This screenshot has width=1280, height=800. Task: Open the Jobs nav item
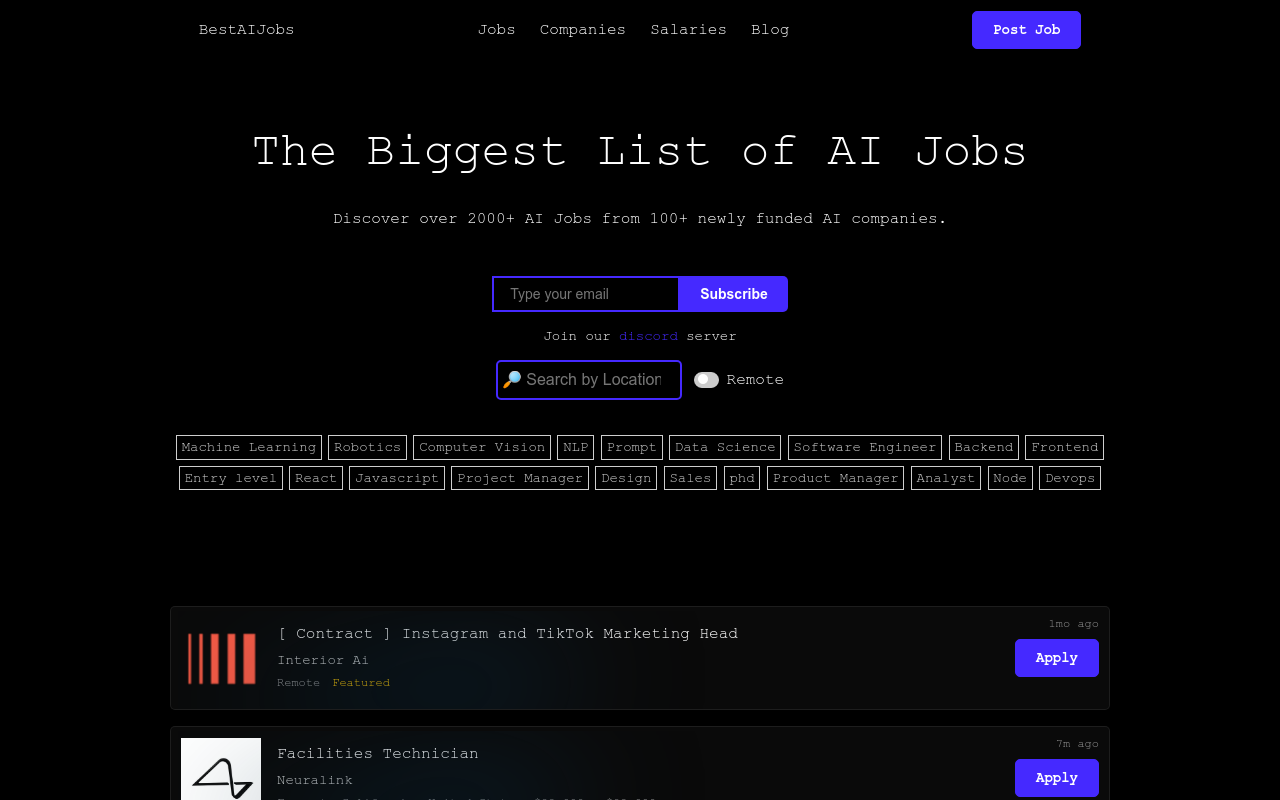[496, 30]
